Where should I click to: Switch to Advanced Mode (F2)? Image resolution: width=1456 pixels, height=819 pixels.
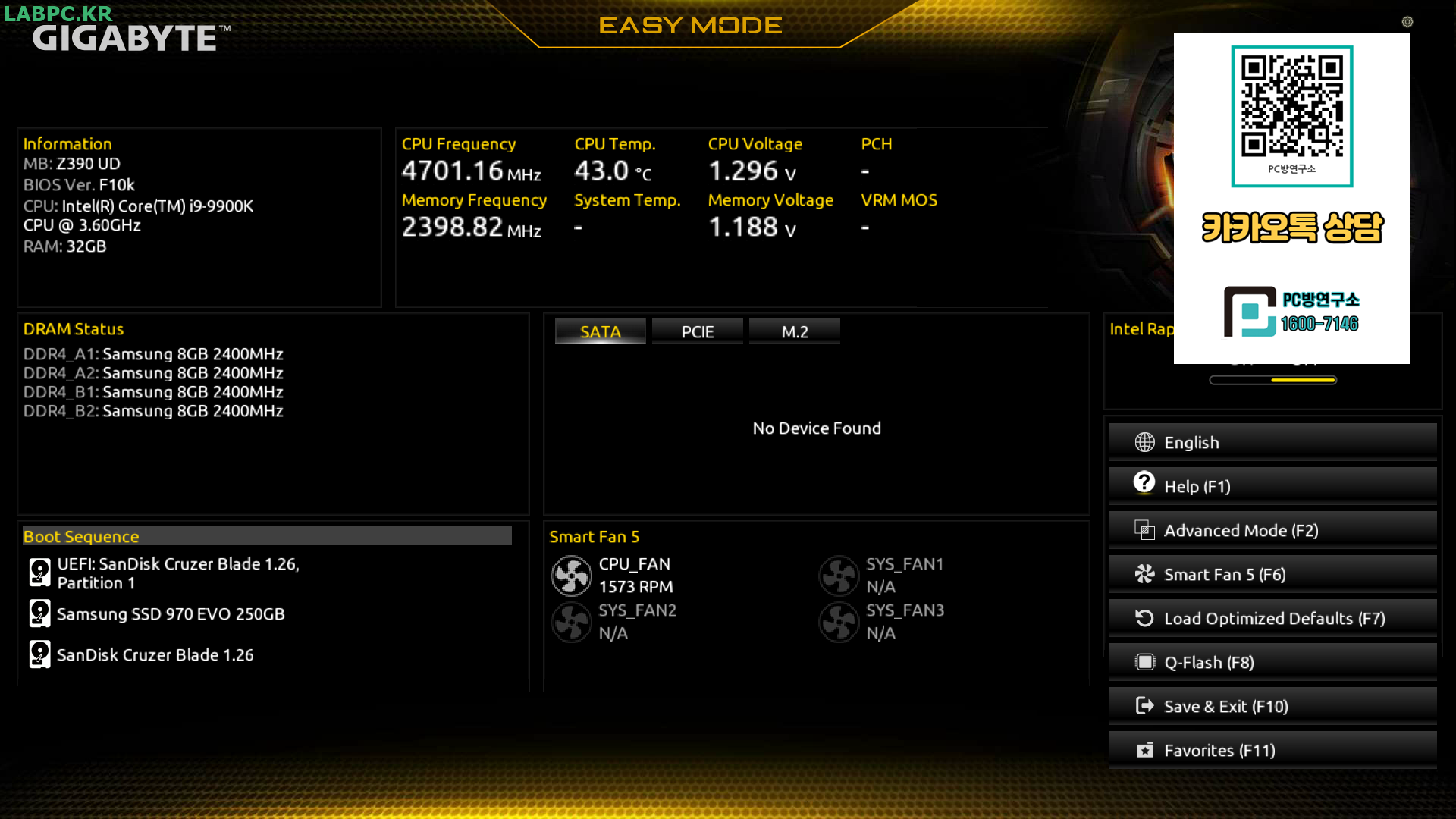(1272, 530)
